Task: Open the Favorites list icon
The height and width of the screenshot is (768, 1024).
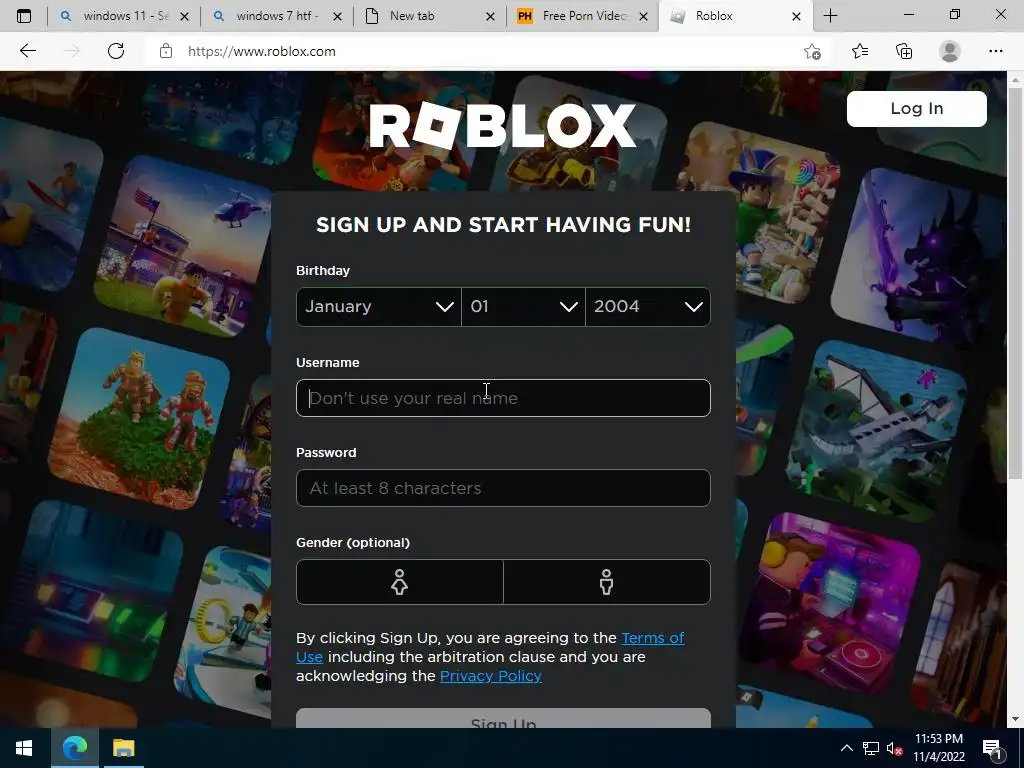Action: [859, 51]
